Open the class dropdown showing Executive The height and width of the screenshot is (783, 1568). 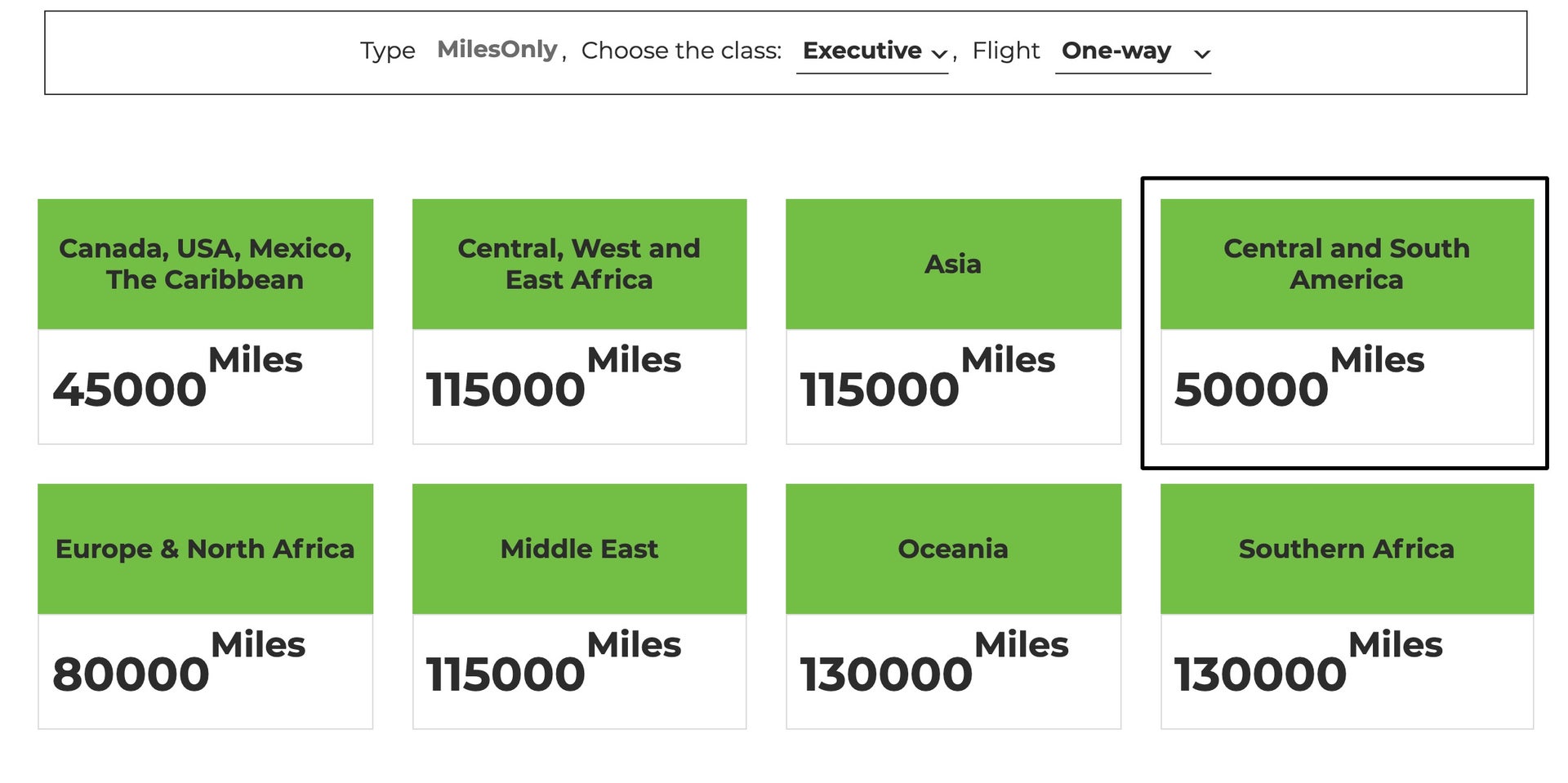[871, 51]
